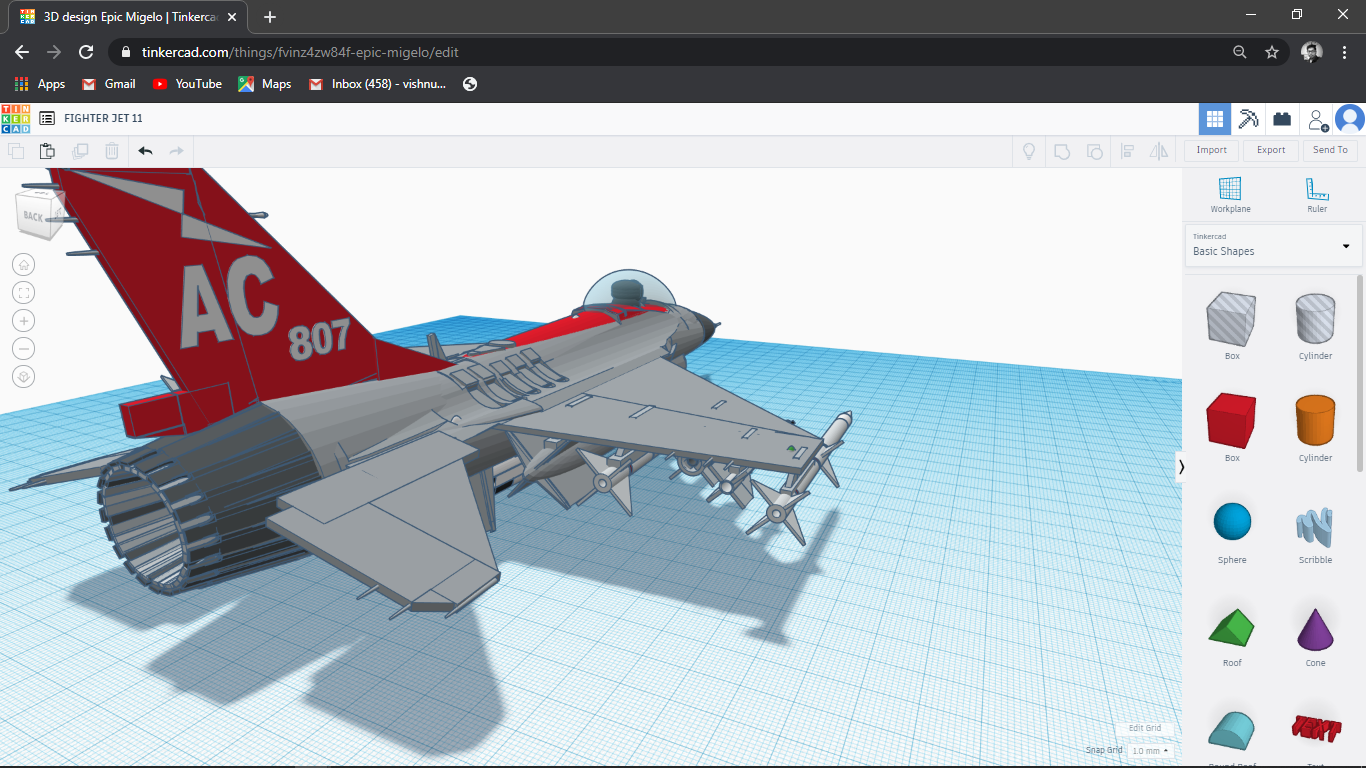Open Minecraft Blocks mode via pickaxe icon
Screen dimensions: 1366x768
1248,118
